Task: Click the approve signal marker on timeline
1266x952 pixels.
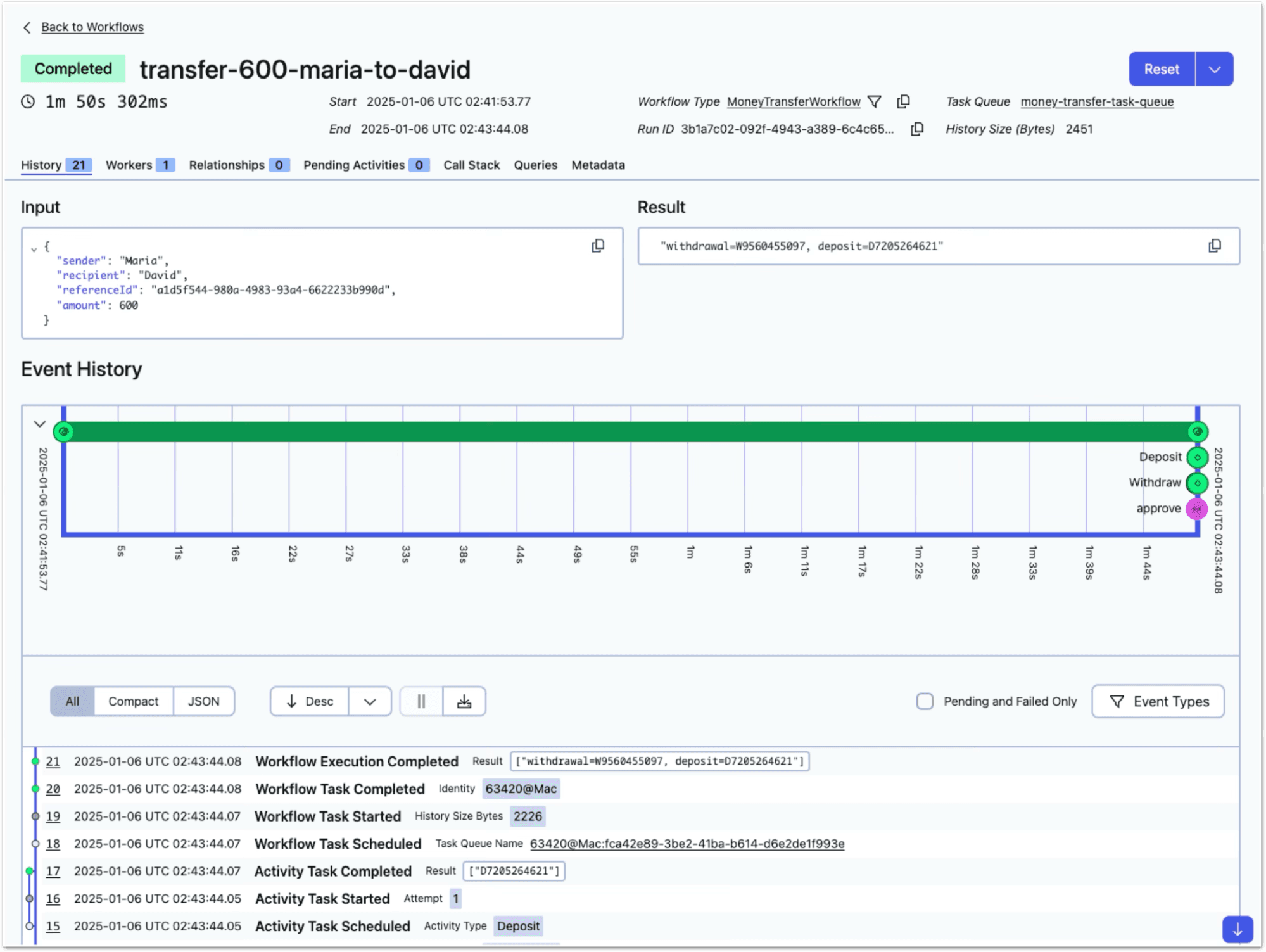Action: (1196, 509)
